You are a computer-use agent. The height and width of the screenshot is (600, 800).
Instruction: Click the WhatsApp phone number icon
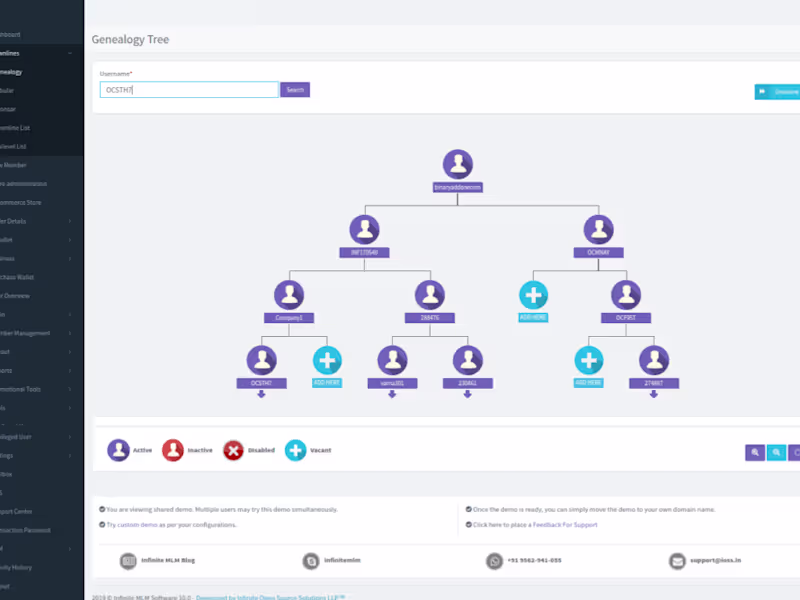tap(493, 561)
